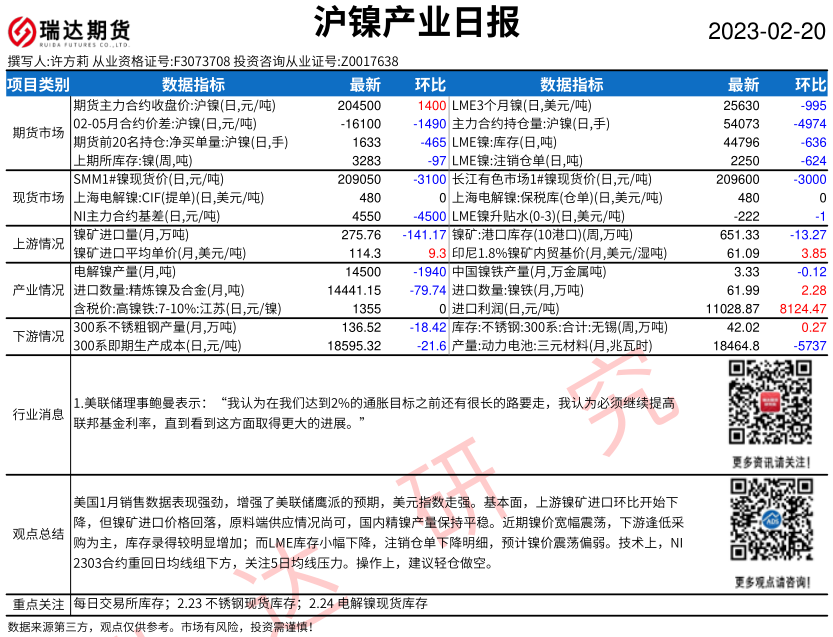833x637 pixels.
Task: Select the 上游情况 category cell
Action: [38, 244]
